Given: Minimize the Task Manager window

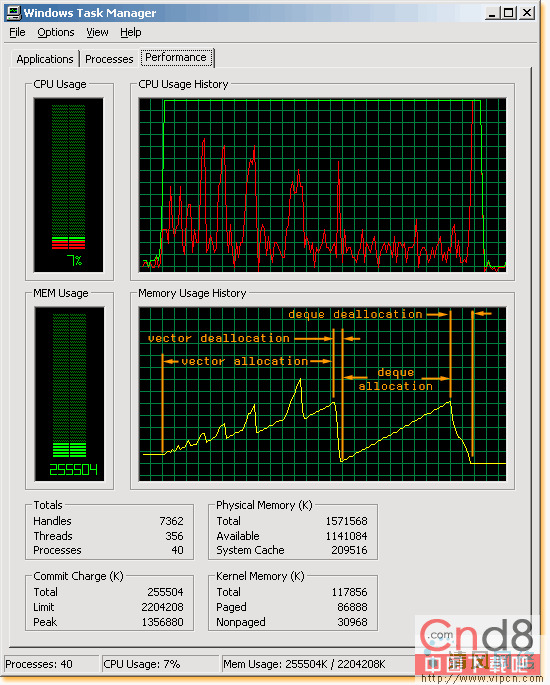Looking at the screenshot, I should click(x=492, y=13).
